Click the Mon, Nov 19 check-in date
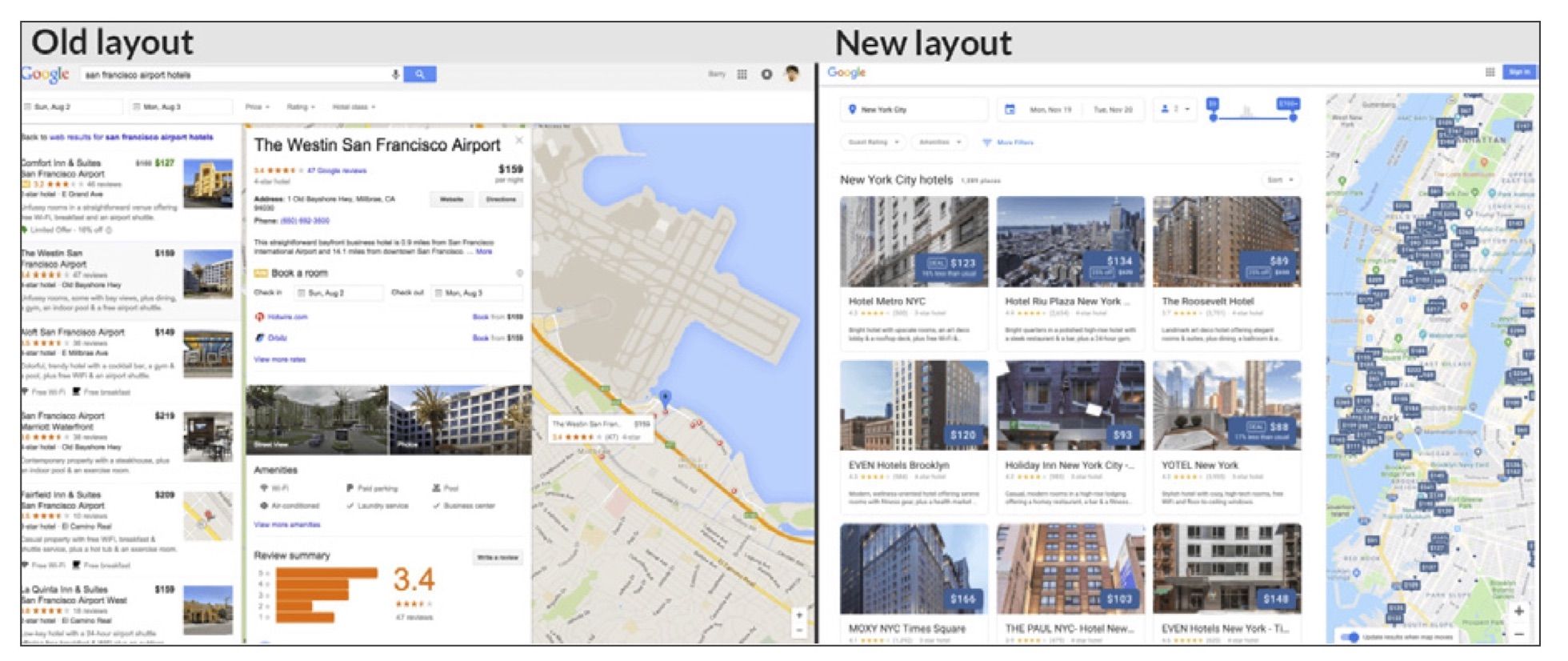This screenshot has height=661, width=1568. coord(1050,110)
